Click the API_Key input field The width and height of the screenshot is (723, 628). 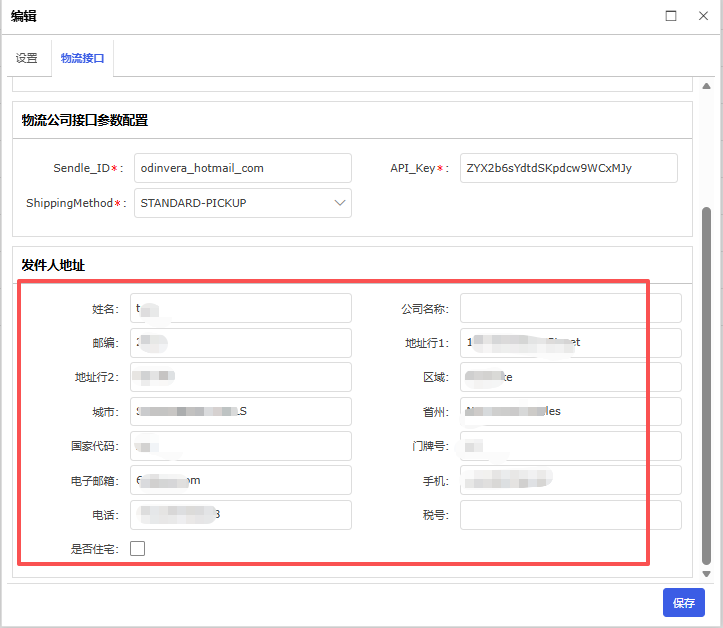click(568, 168)
